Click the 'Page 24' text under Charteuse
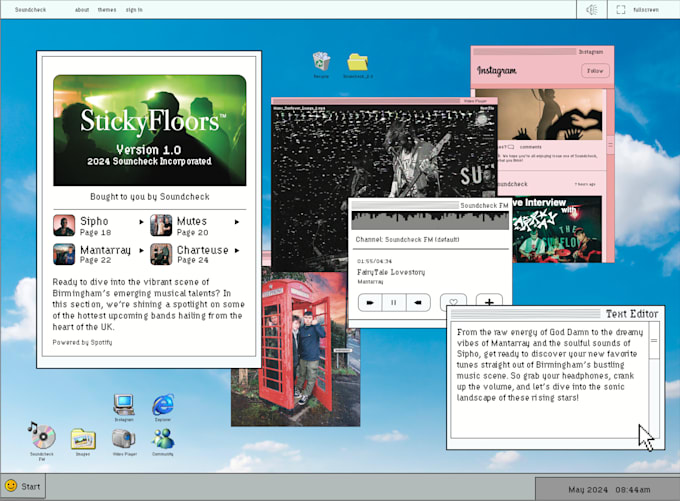This screenshot has width=680, height=501. pos(193,260)
